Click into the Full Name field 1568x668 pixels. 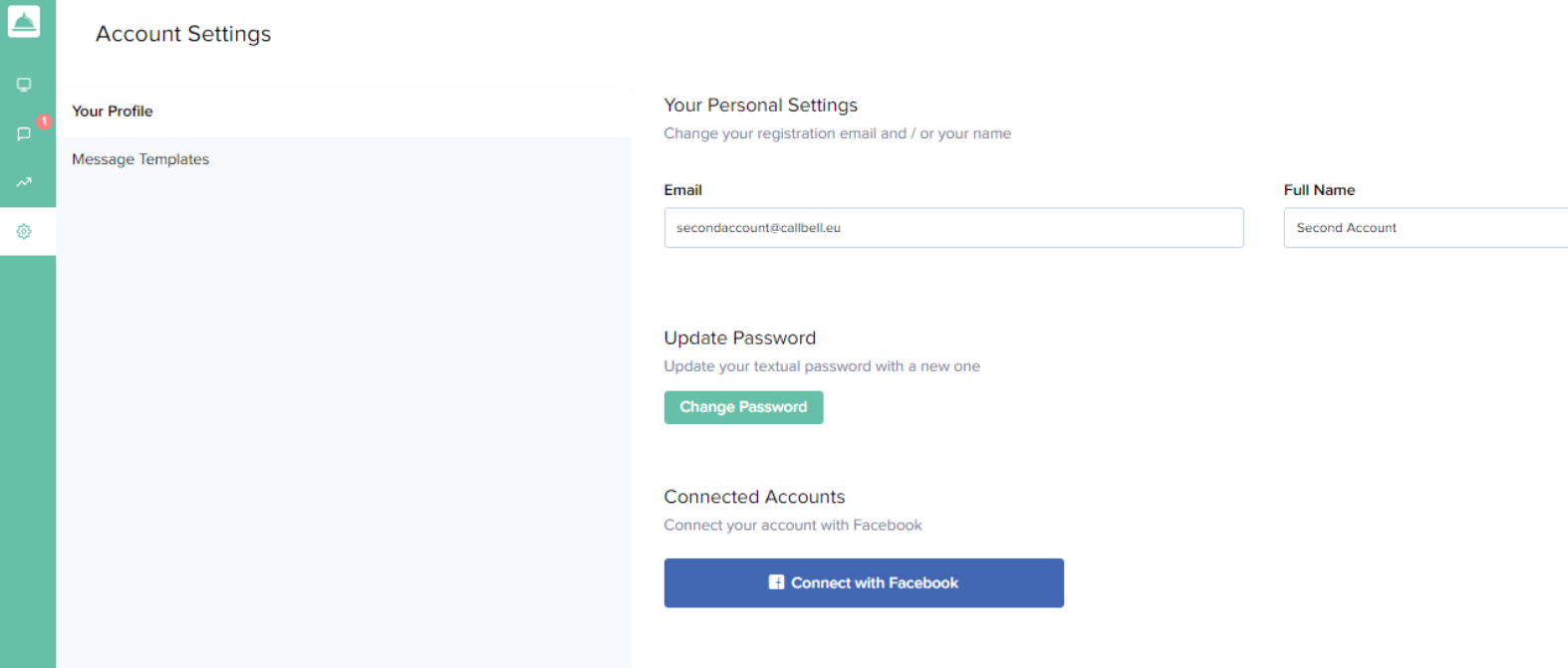click(x=1425, y=228)
